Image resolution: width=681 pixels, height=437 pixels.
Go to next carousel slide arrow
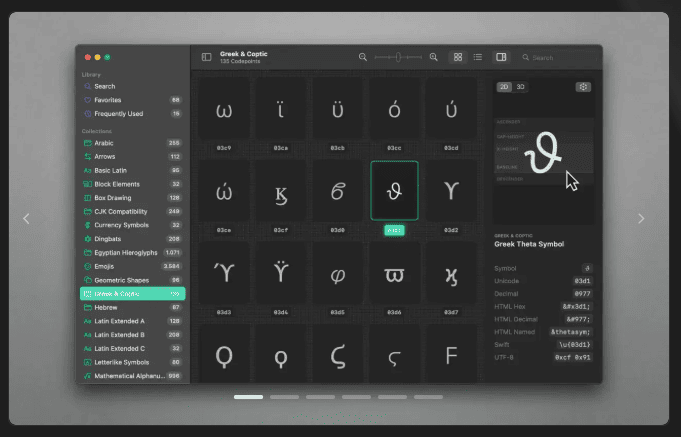(641, 218)
